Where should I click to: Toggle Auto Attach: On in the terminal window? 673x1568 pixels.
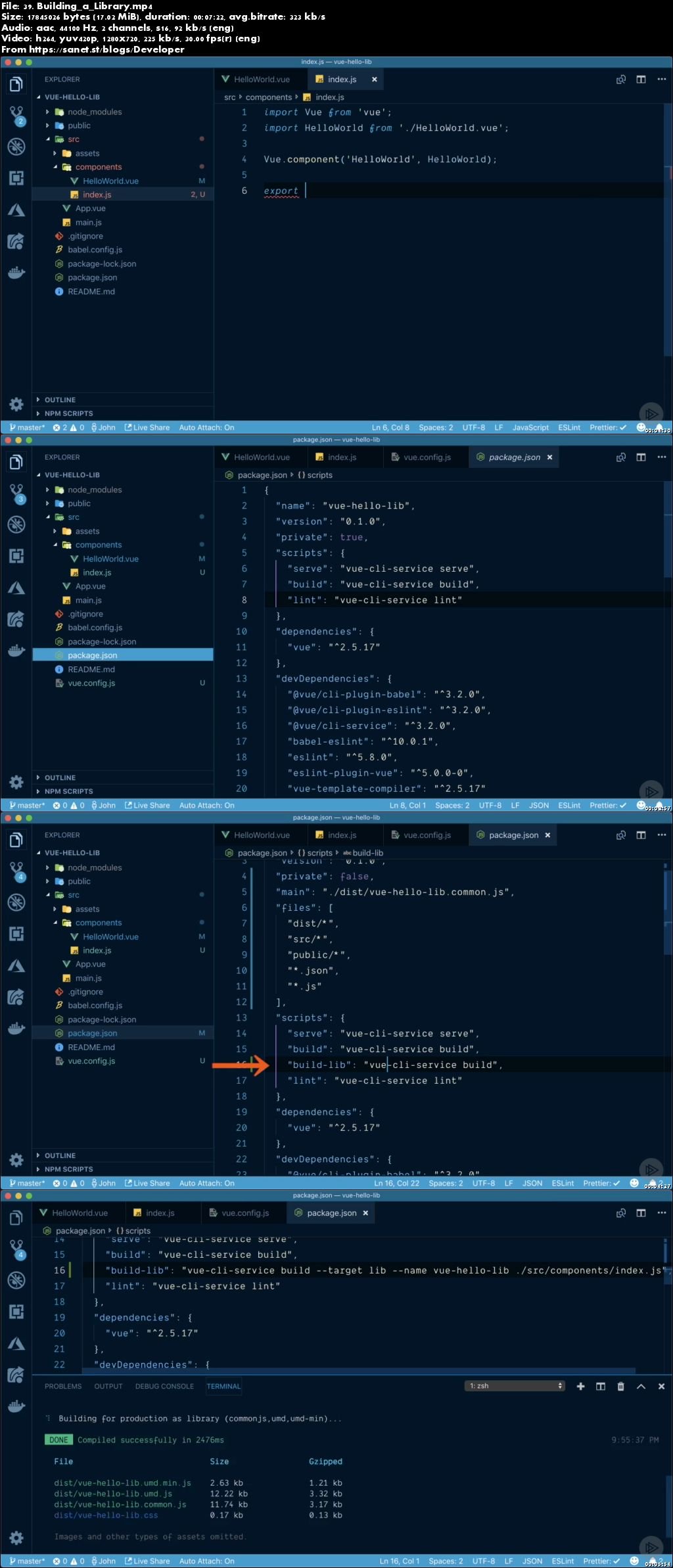[x=206, y=1561]
